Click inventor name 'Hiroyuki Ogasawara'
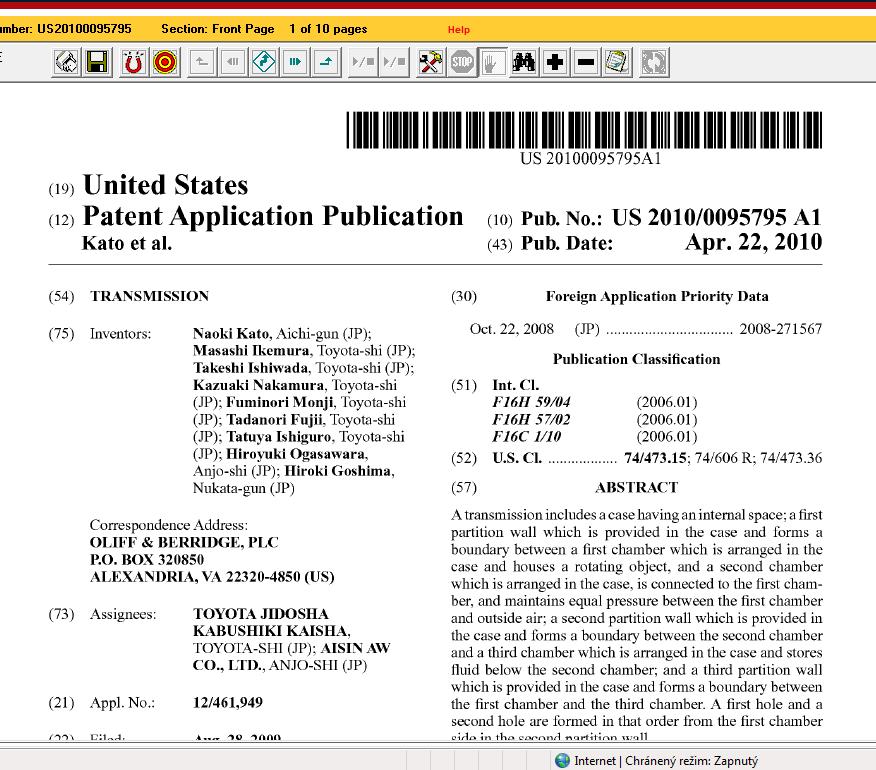The height and width of the screenshot is (770, 876). [x=296, y=454]
